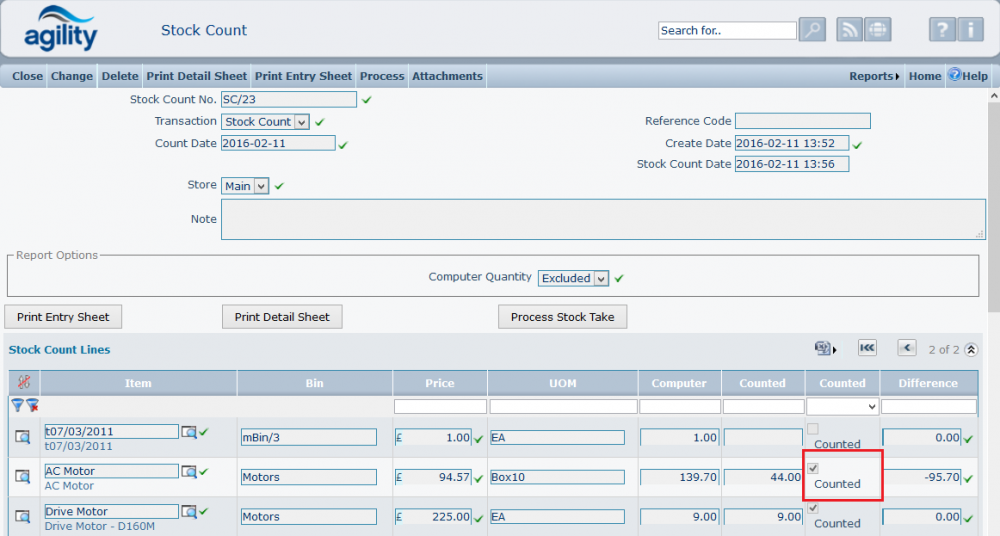Open the AC Motor row detail icon
This screenshot has height=536, width=1000.
pyautogui.click(x=22, y=477)
